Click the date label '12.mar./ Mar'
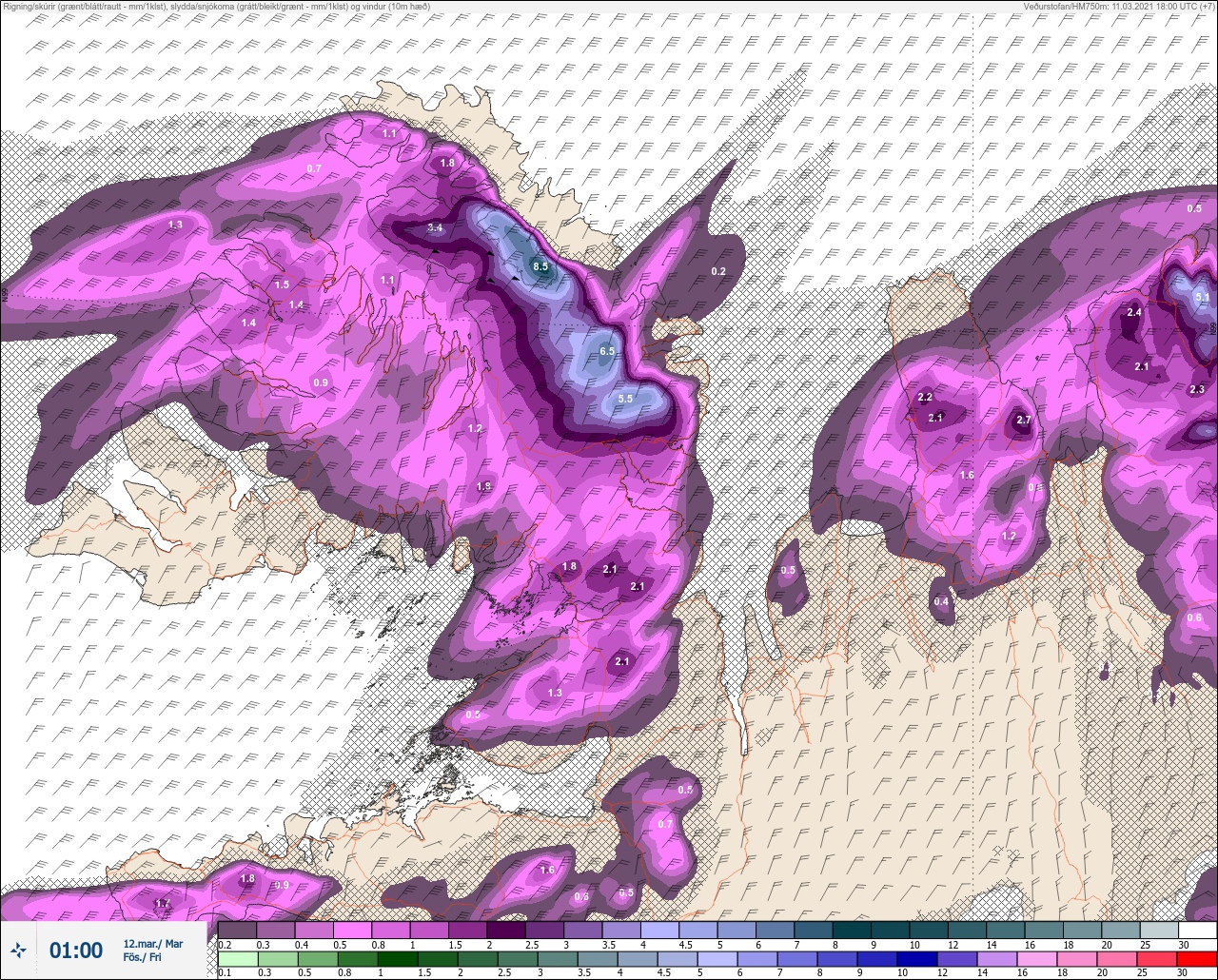This screenshot has height=980, width=1218. [x=153, y=944]
